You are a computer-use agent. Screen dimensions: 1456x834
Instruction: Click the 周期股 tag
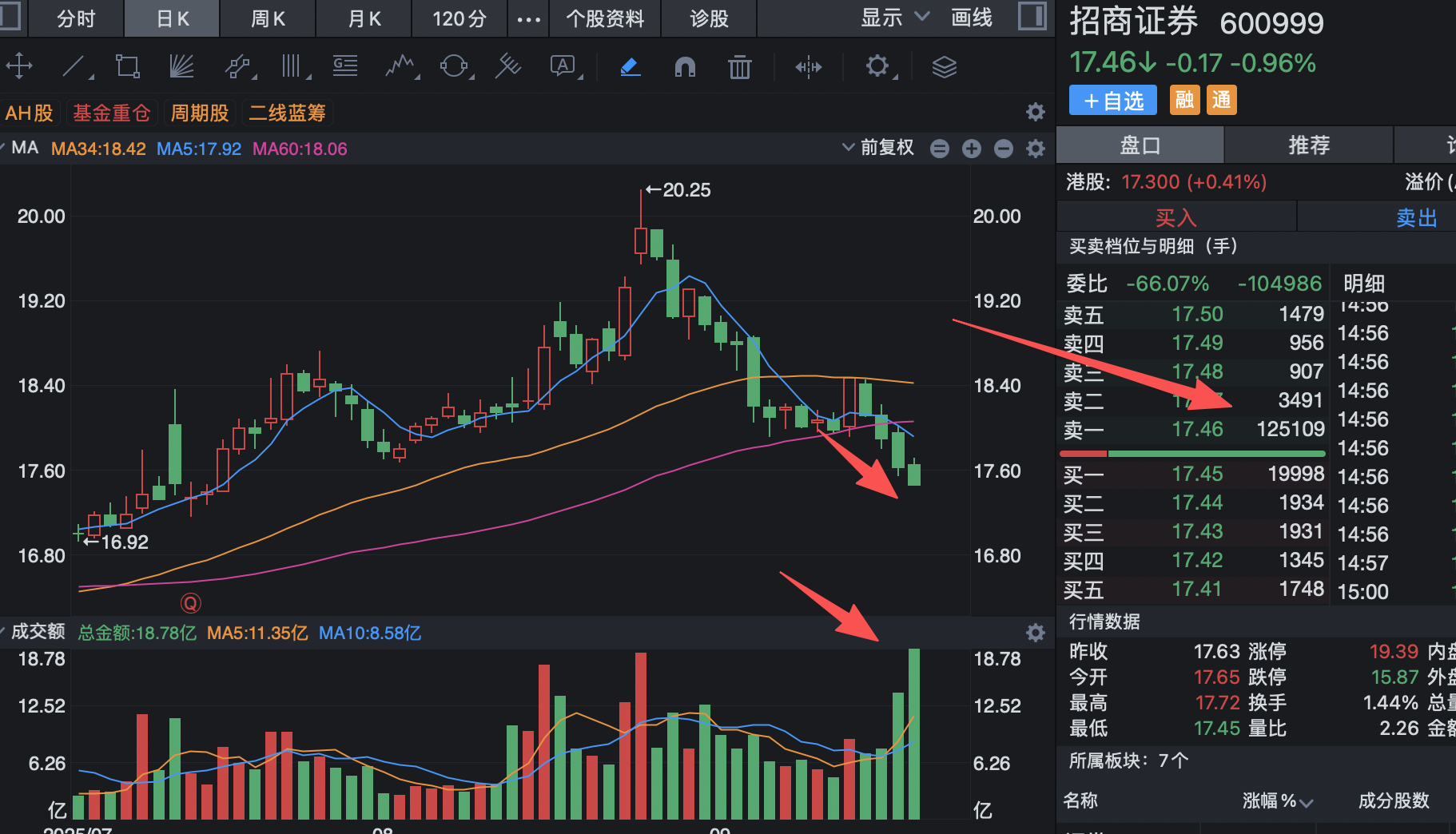[200, 113]
